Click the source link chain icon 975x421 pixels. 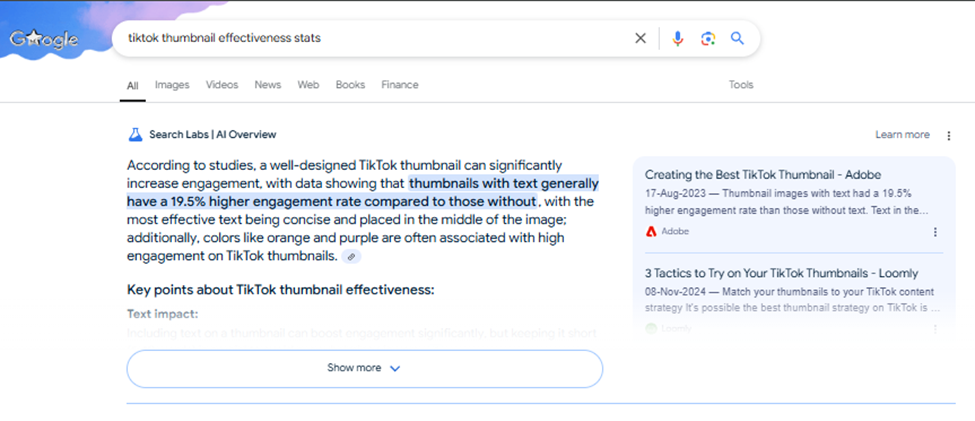(x=351, y=257)
